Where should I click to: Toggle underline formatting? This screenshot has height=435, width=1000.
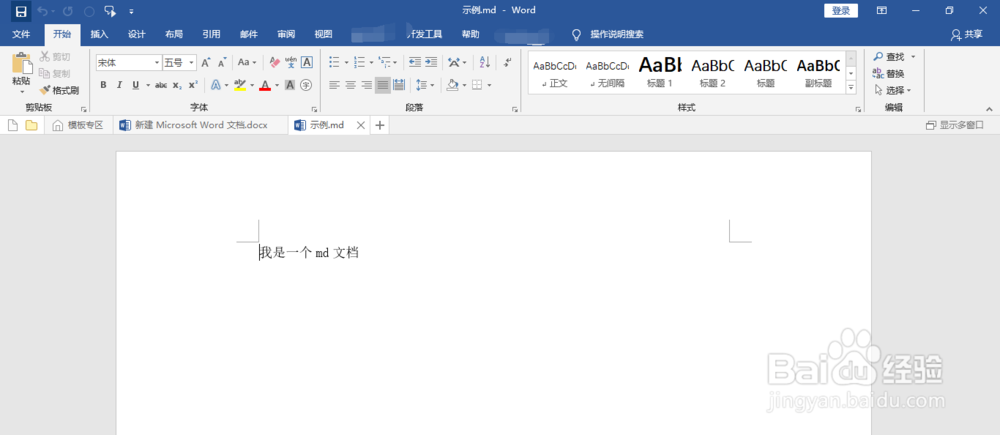coord(135,85)
